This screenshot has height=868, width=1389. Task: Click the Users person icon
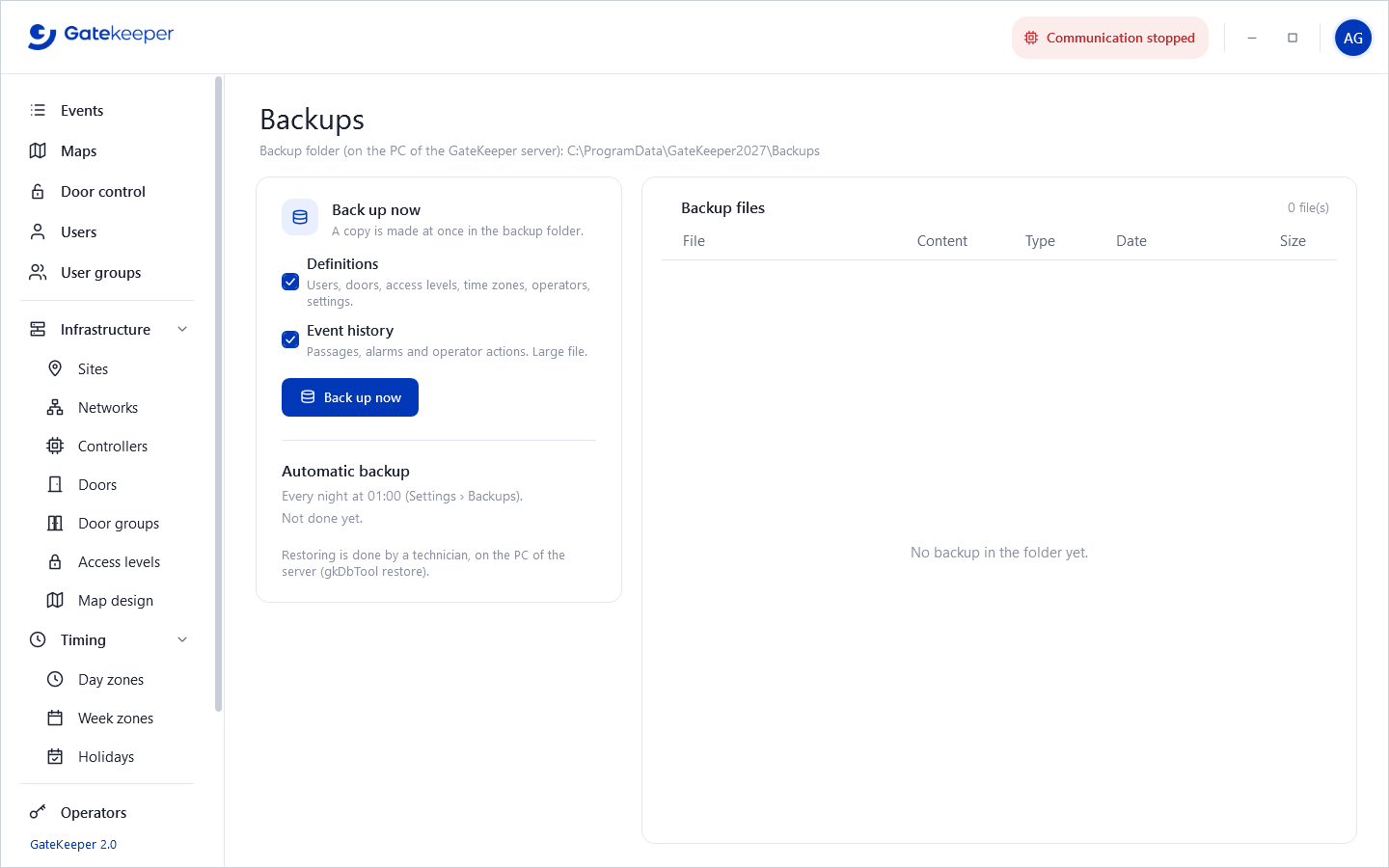38,231
